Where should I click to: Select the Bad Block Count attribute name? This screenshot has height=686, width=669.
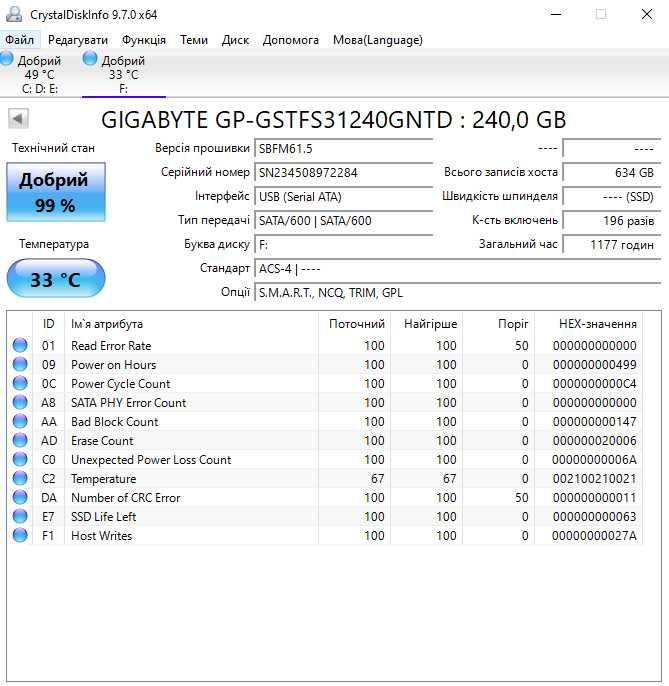tap(115, 422)
